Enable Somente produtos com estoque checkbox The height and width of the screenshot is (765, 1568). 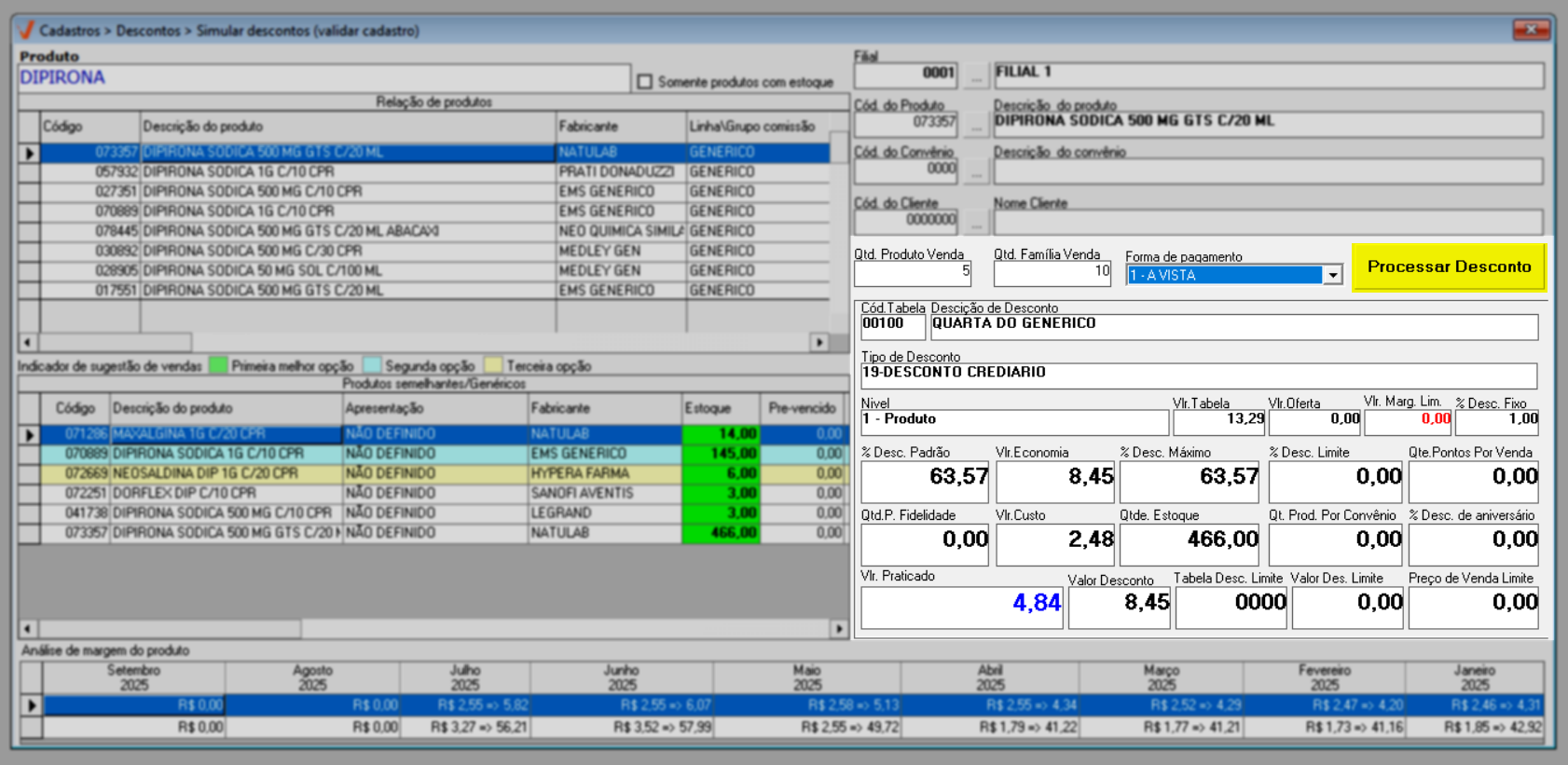point(644,82)
